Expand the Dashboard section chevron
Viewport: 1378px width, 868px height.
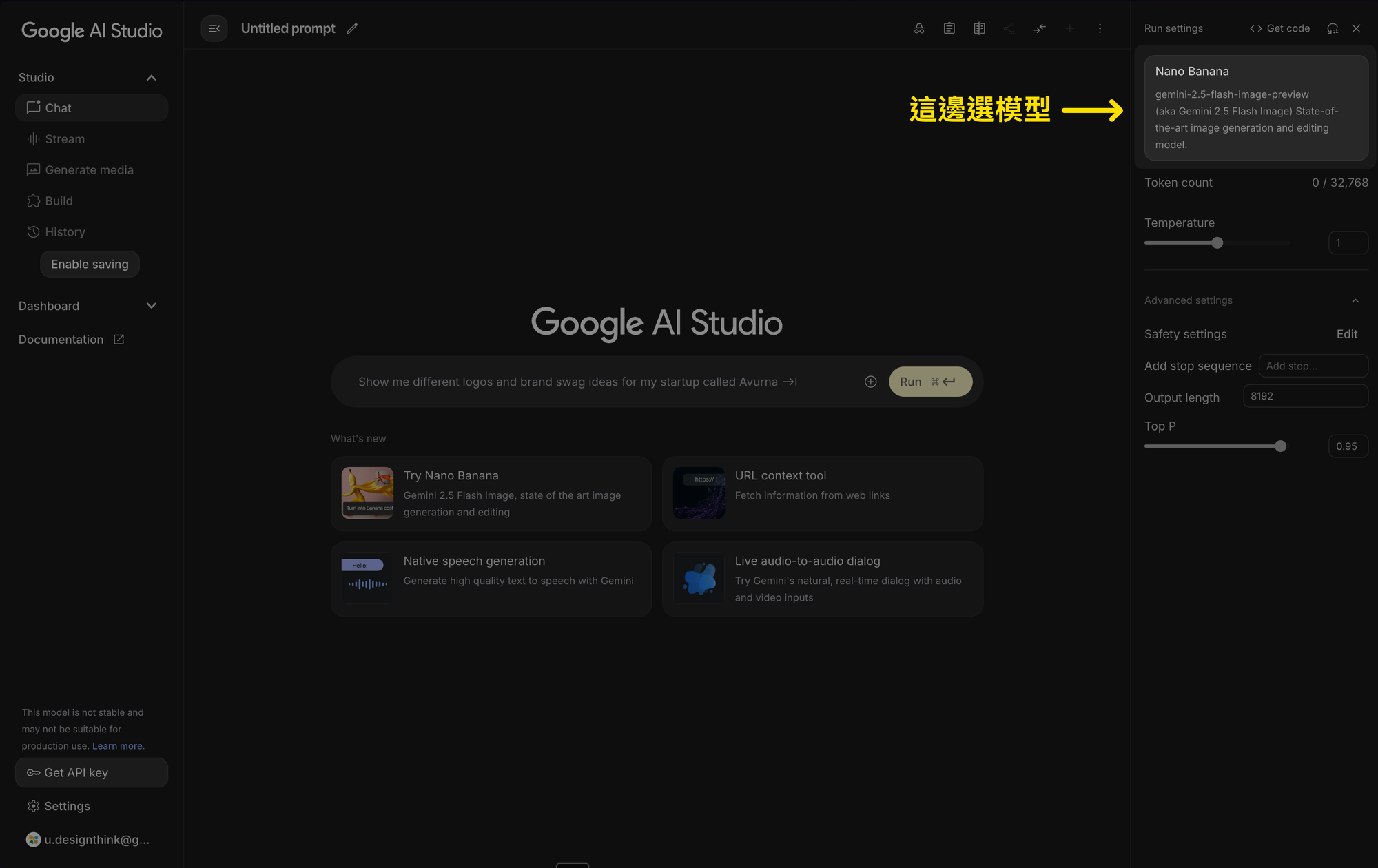pos(152,306)
